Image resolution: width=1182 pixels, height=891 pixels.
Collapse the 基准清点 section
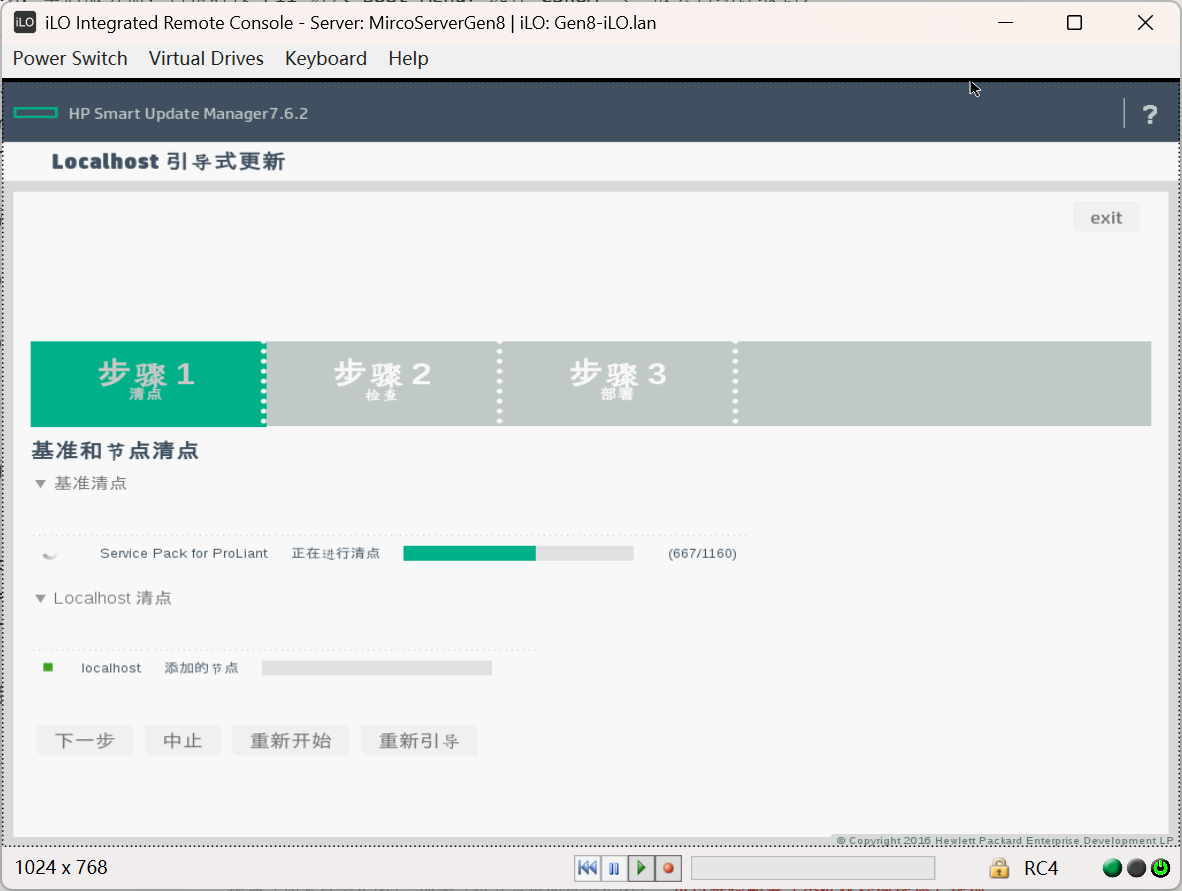point(41,484)
